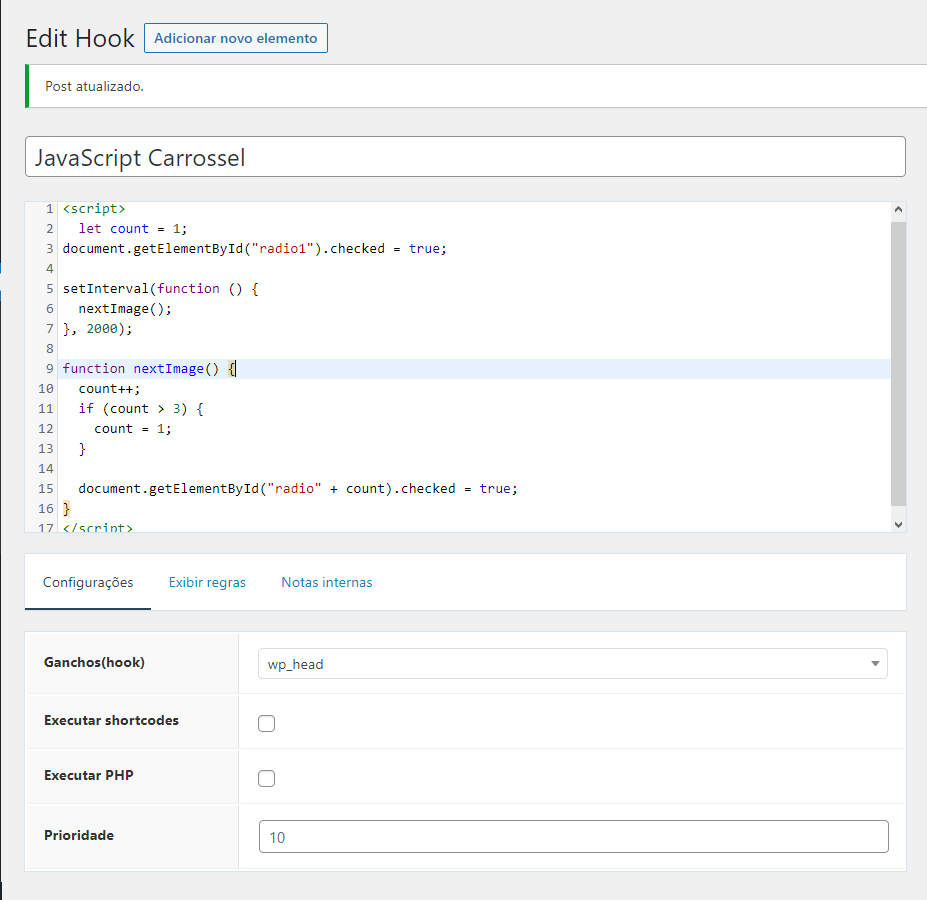Enable the "Executar PHP" checkbox

tap(266, 778)
